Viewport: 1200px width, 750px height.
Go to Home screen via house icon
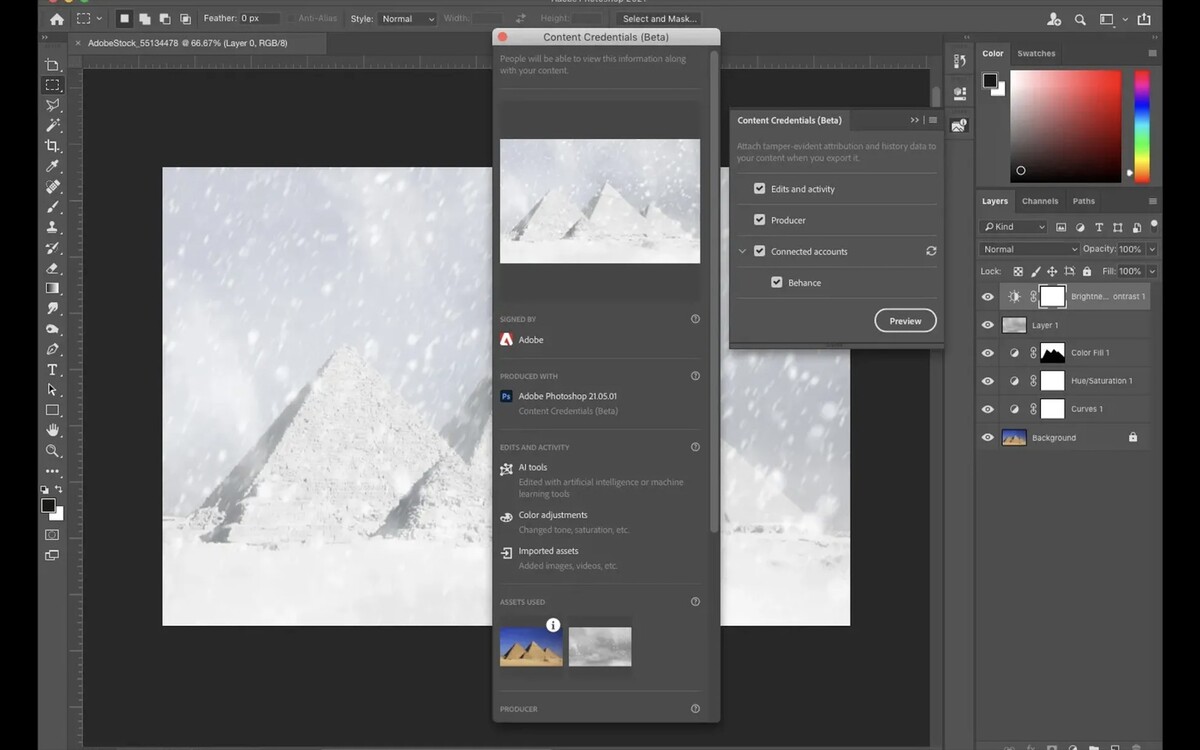click(56, 19)
